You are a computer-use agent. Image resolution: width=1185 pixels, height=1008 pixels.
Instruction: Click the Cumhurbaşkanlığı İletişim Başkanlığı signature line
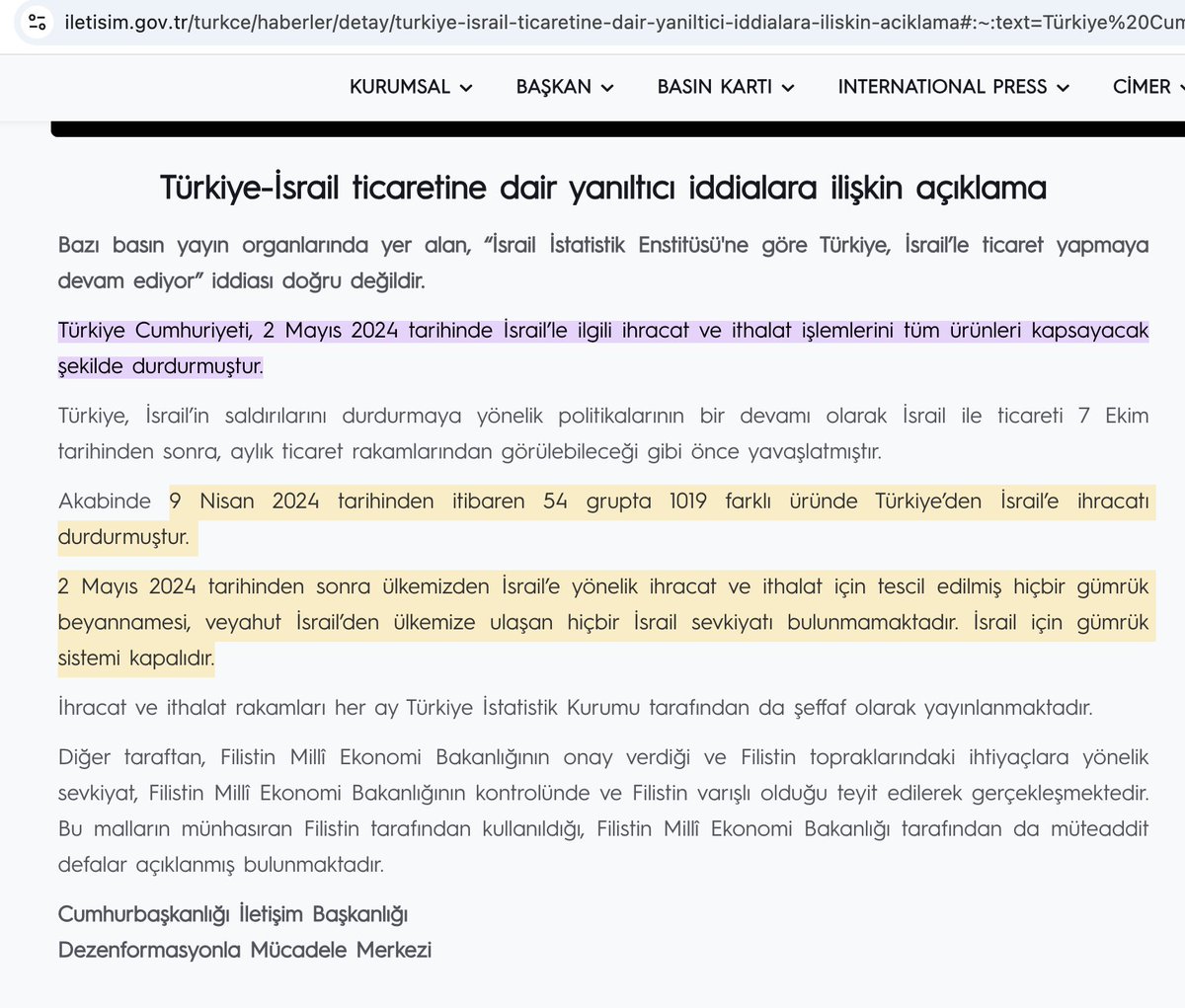point(232,914)
